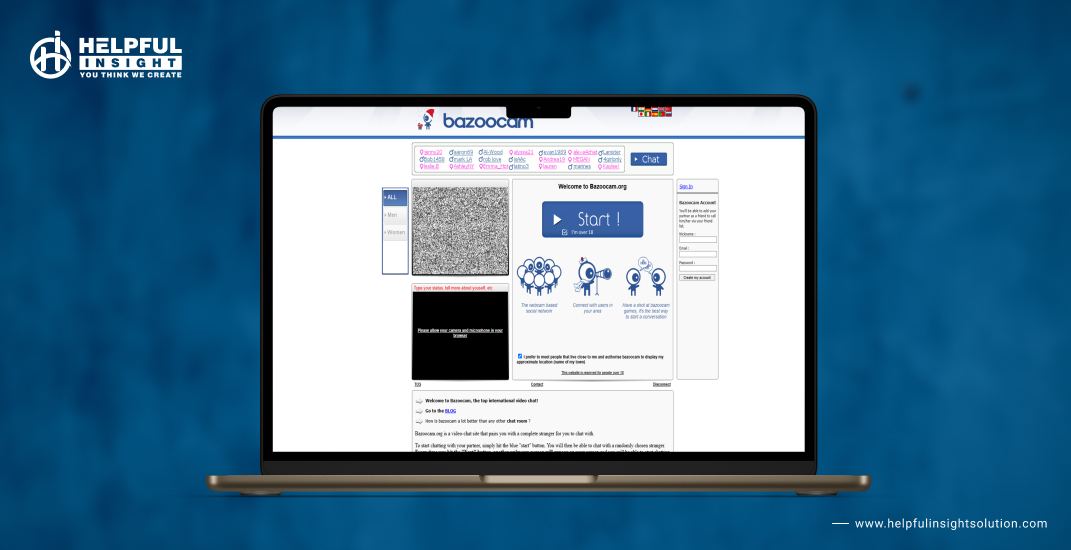
Task: Open user mark LA's profile
Action: [463, 159]
